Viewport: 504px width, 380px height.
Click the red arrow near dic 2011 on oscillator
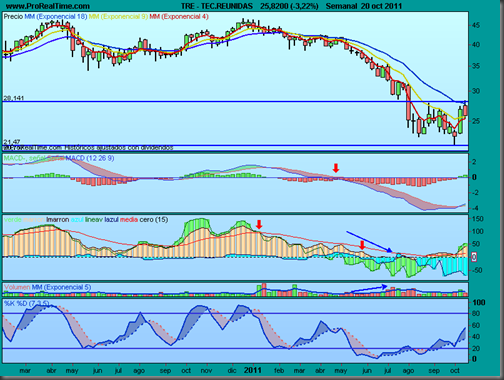tap(259, 225)
